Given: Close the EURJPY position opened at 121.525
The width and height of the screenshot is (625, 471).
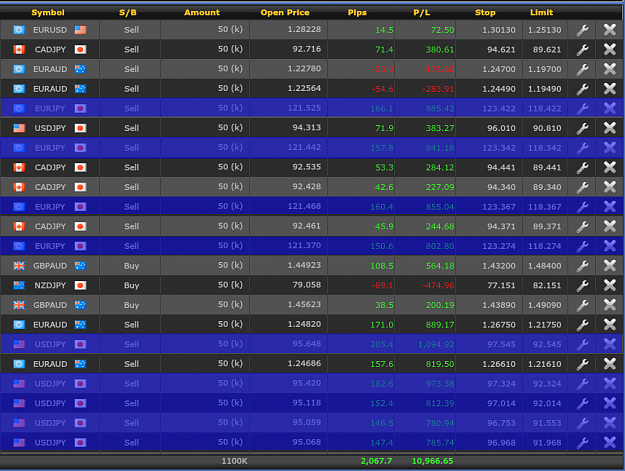Looking at the screenshot, I should tap(609, 108).
